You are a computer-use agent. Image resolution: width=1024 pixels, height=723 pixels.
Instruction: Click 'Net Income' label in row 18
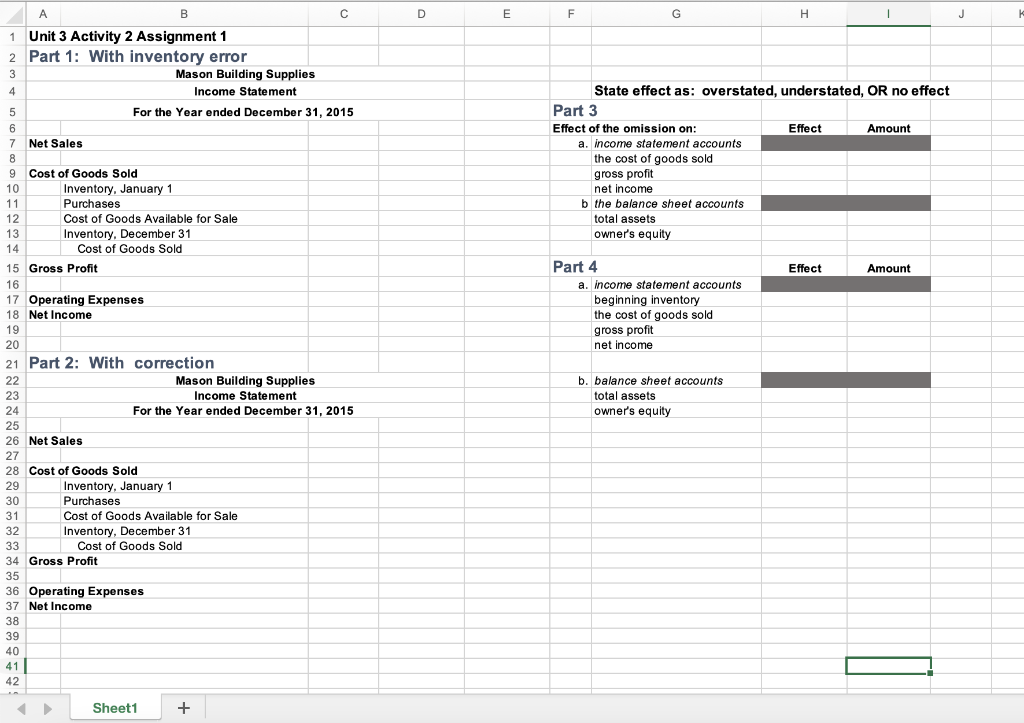click(60, 315)
